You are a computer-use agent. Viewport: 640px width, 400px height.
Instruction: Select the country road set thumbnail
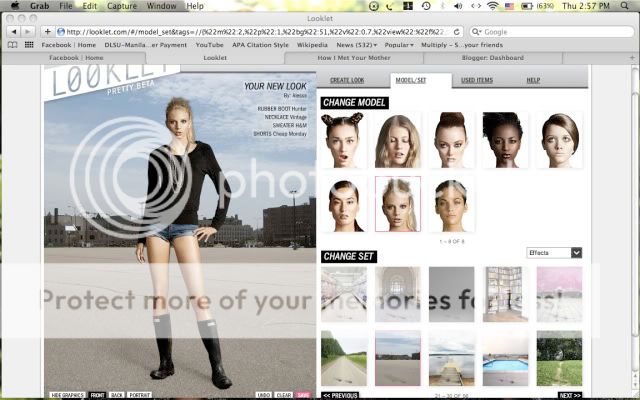[344, 358]
